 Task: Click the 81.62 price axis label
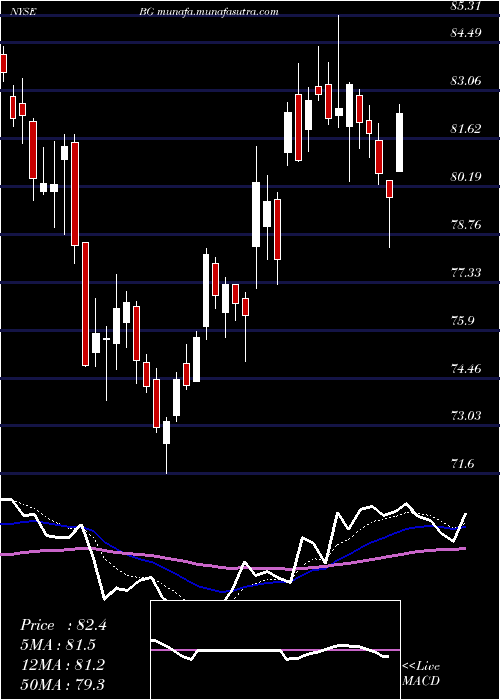pos(467,129)
